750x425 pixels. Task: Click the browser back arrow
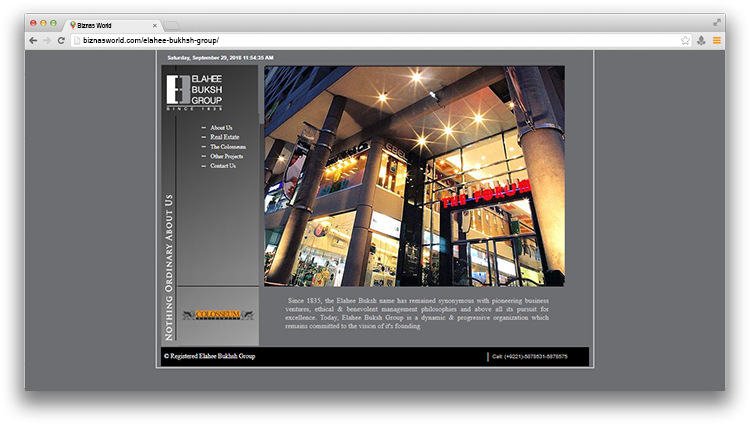(x=33, y=40)
